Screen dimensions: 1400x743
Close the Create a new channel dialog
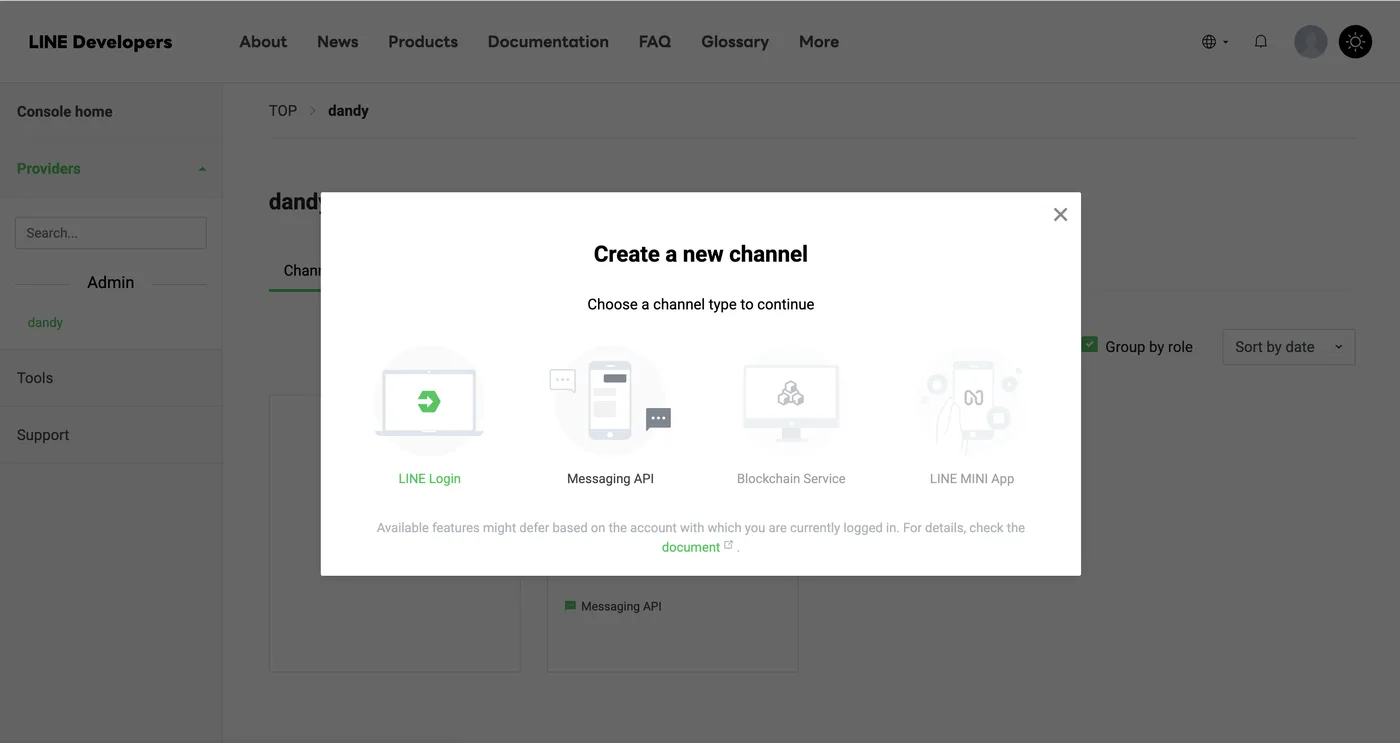[x=1060, y=215]
